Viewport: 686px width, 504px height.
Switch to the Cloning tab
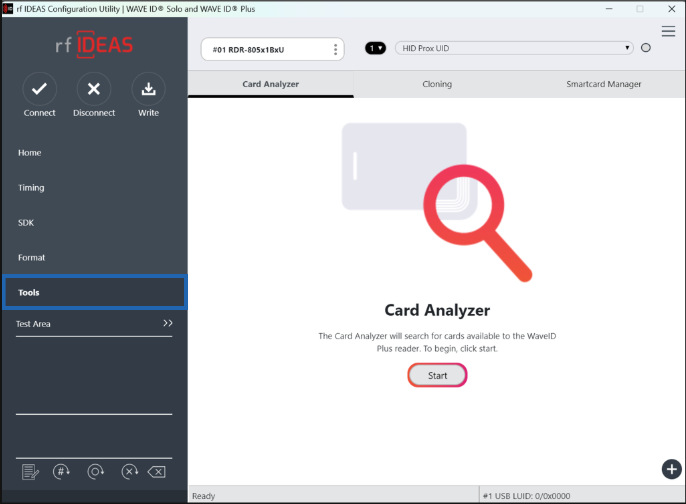[437, 84]
